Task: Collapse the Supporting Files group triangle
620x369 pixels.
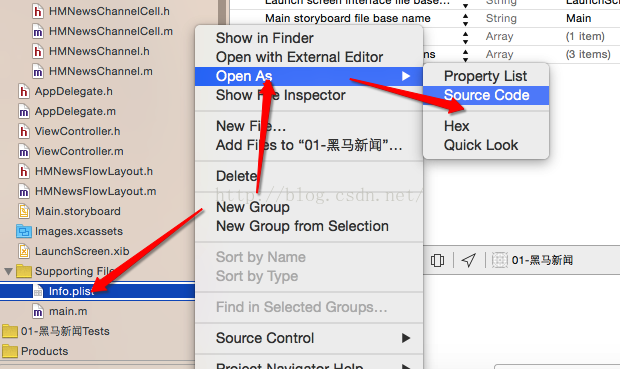Action: click(8, 271)
